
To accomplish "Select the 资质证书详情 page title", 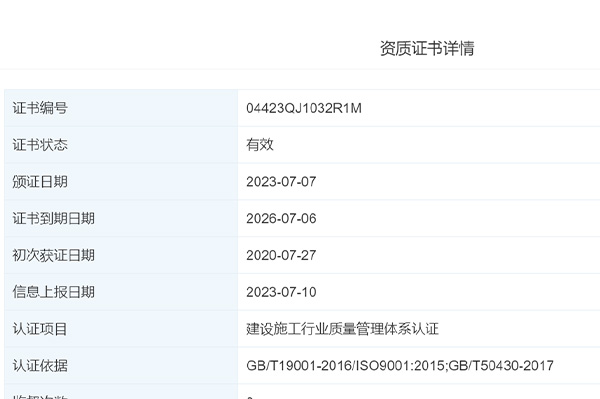I will pos(427,49).
